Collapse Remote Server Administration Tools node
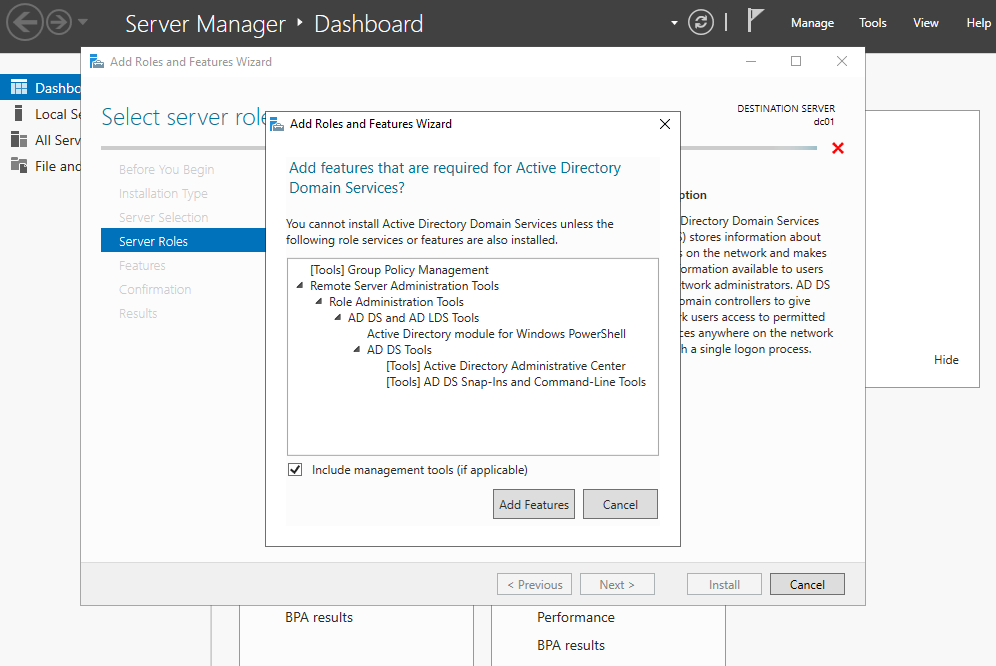Screen dimensions: 996x666 [300, 286]
